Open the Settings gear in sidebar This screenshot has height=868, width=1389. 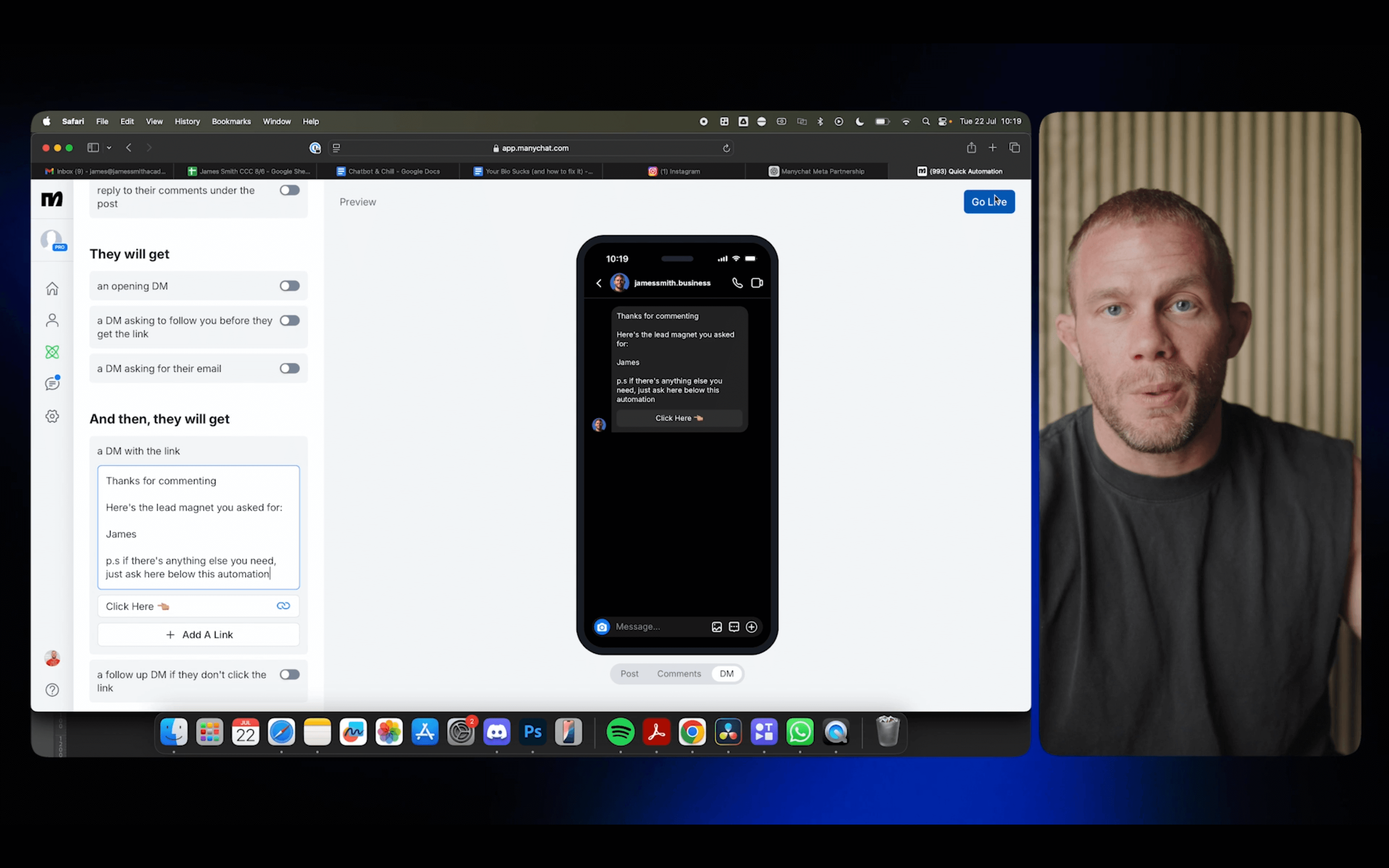52,416
